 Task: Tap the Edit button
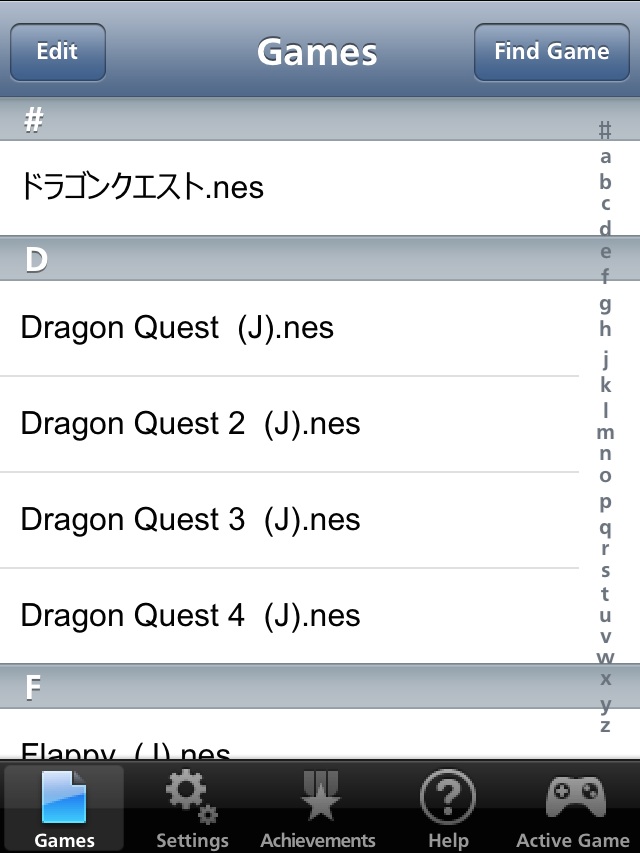tap(58, 52)
